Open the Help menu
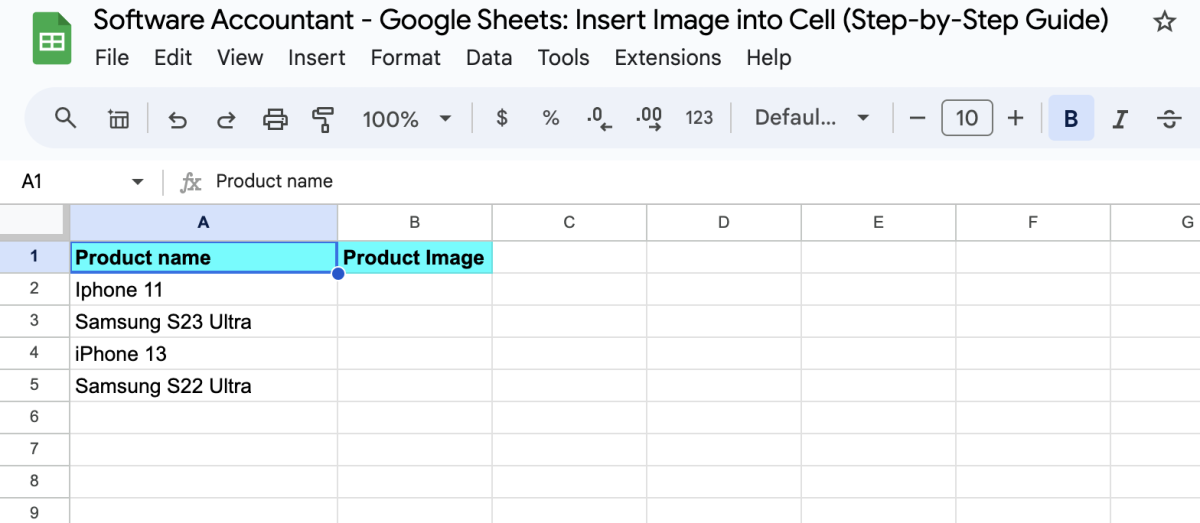This screenshot has height=523, width=1200. pyautogui.click(x=769, y=58)
